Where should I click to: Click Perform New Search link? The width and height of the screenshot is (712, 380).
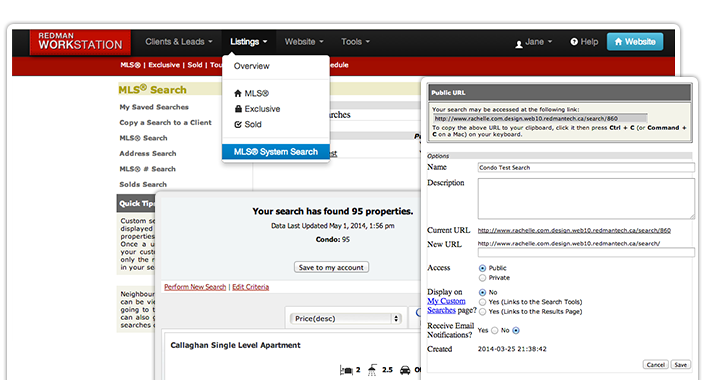click(x=195, y=287)
